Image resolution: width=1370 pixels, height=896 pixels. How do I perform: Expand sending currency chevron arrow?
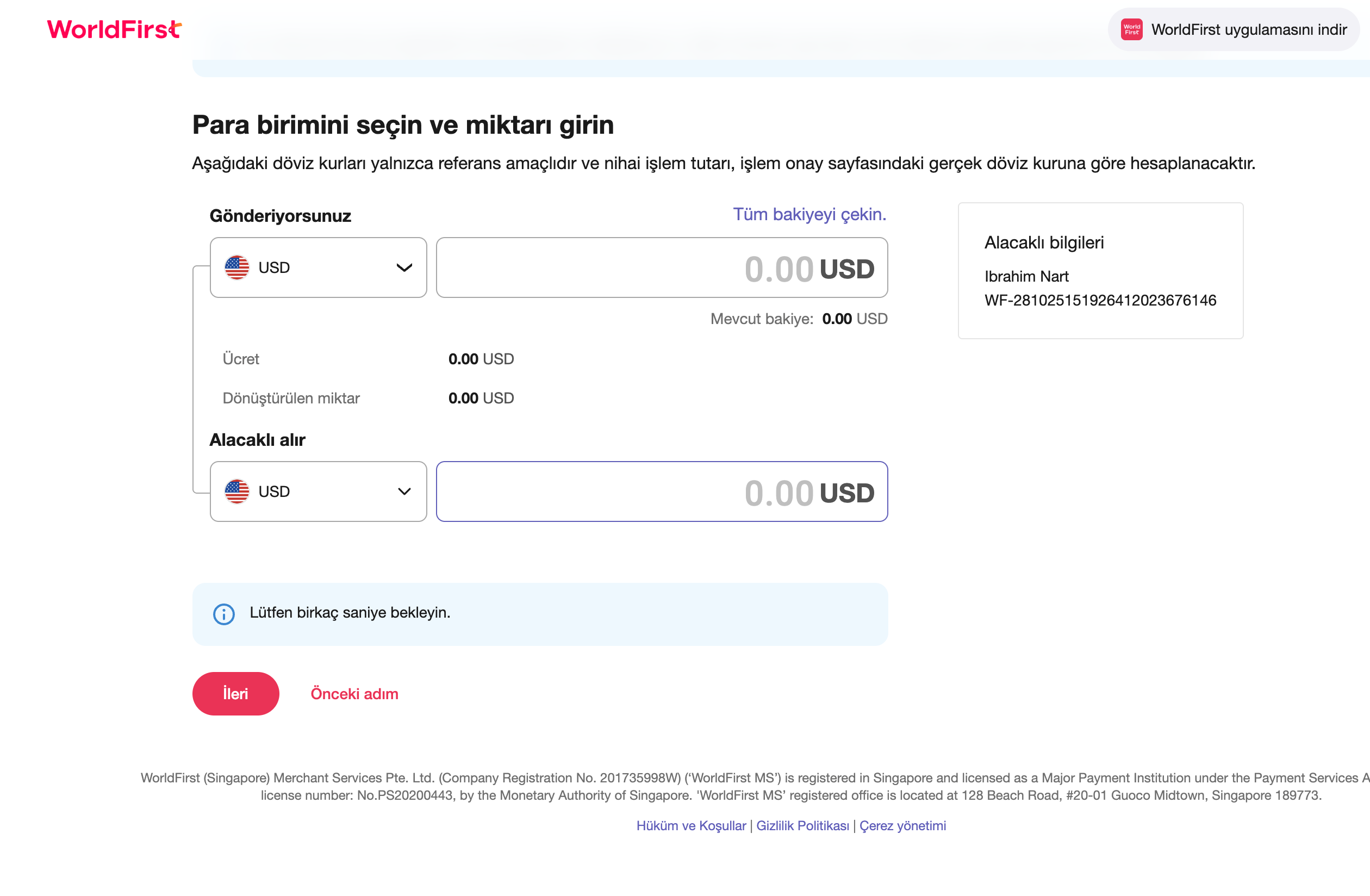[404, 267]
